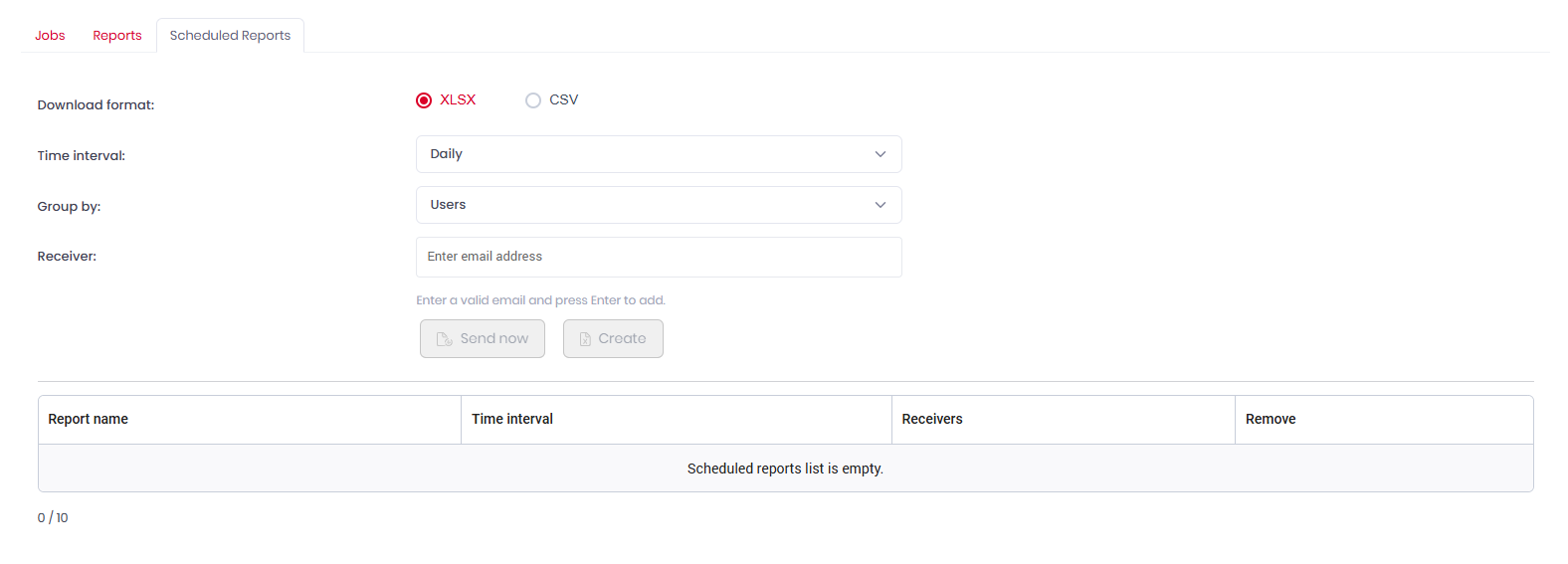This screenshot has width=1568, height=564.
Task: Click the Receivers column header
Action: pyautogui.click(x=932, y=419)
